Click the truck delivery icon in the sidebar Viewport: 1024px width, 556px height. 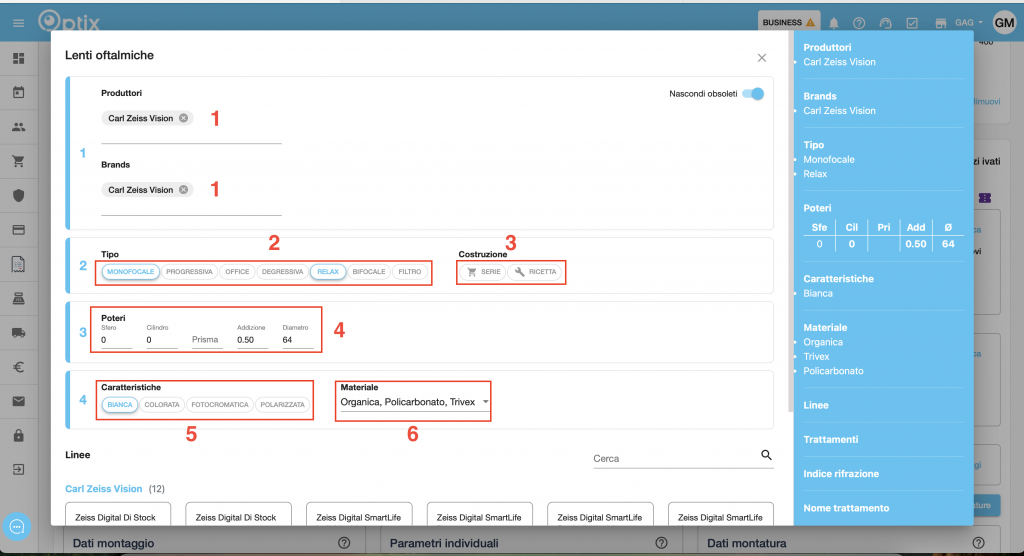[18, 333]
